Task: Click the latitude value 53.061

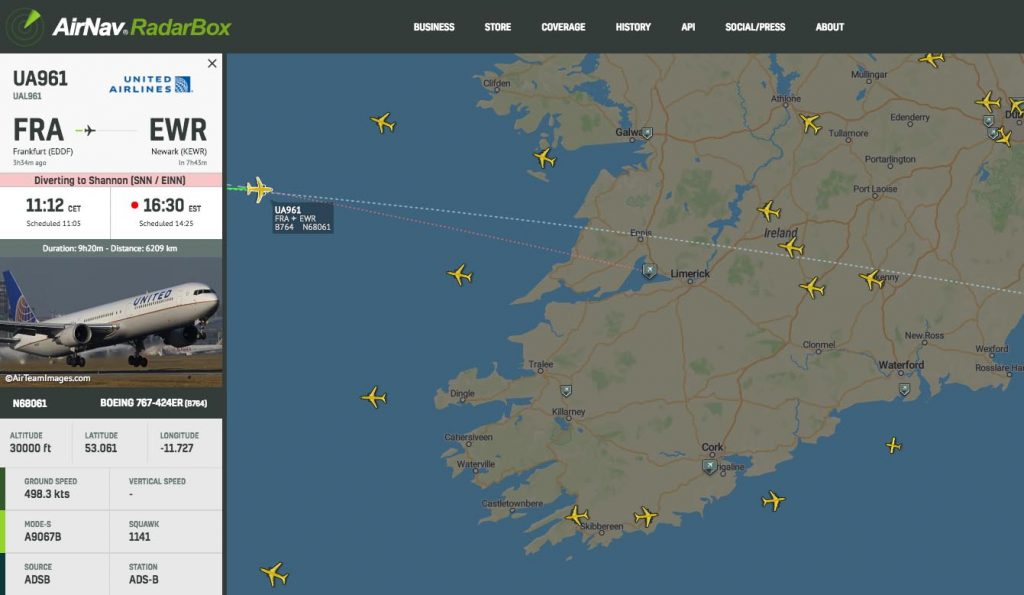Action: tap(101, 448)
